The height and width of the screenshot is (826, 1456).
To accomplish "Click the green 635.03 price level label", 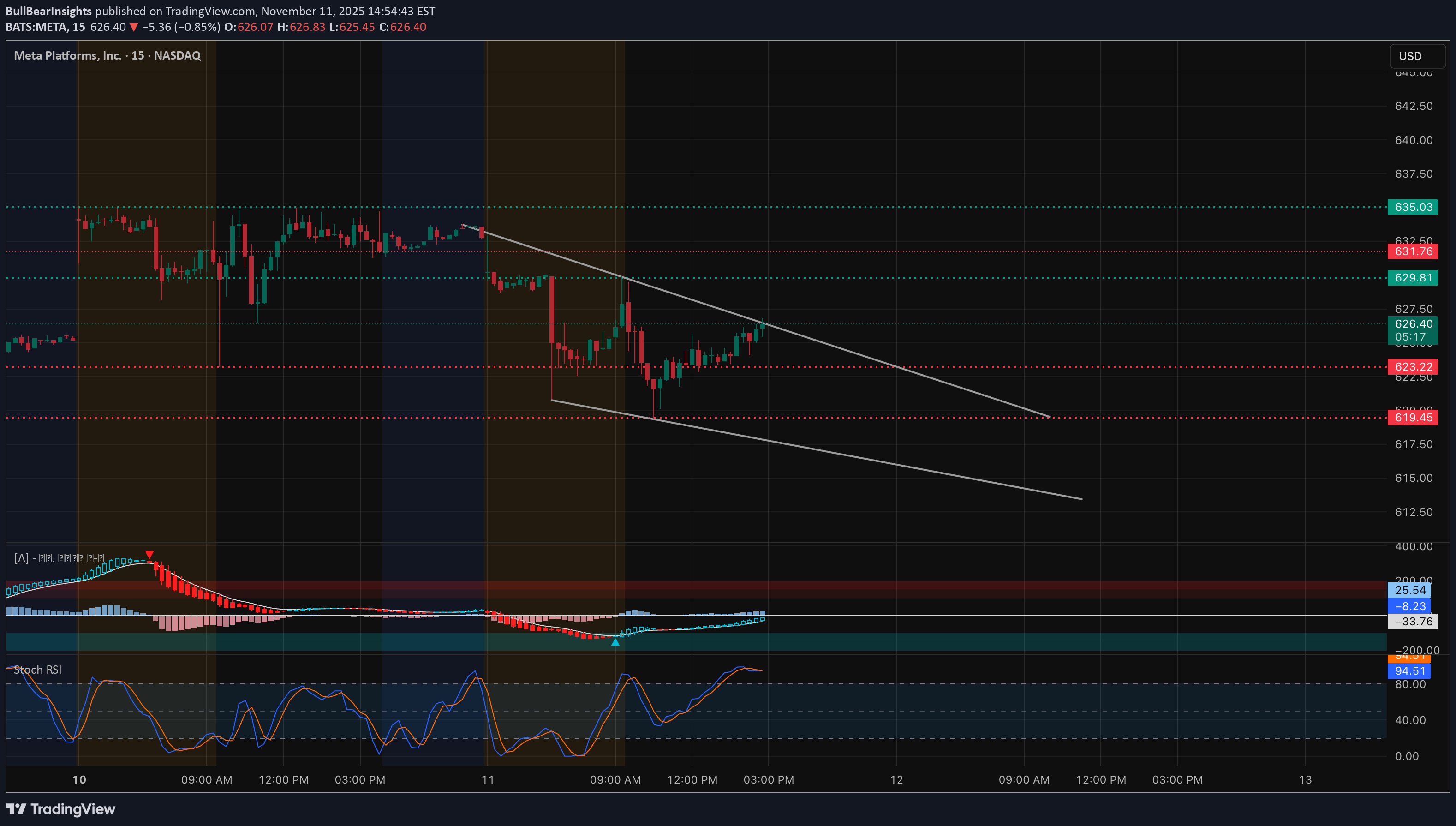I will coord(1412,207).
